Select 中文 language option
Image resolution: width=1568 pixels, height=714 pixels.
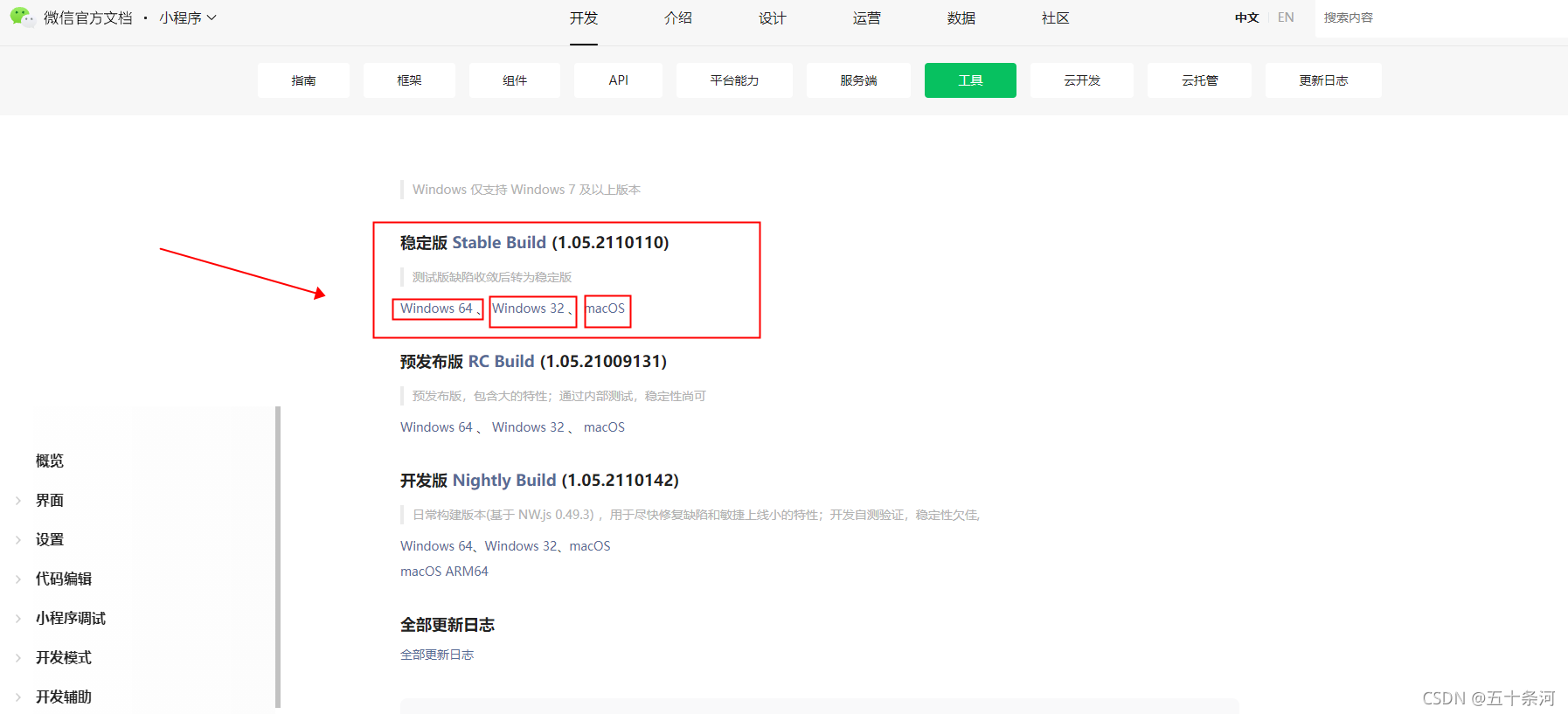tap(1247, 17)
